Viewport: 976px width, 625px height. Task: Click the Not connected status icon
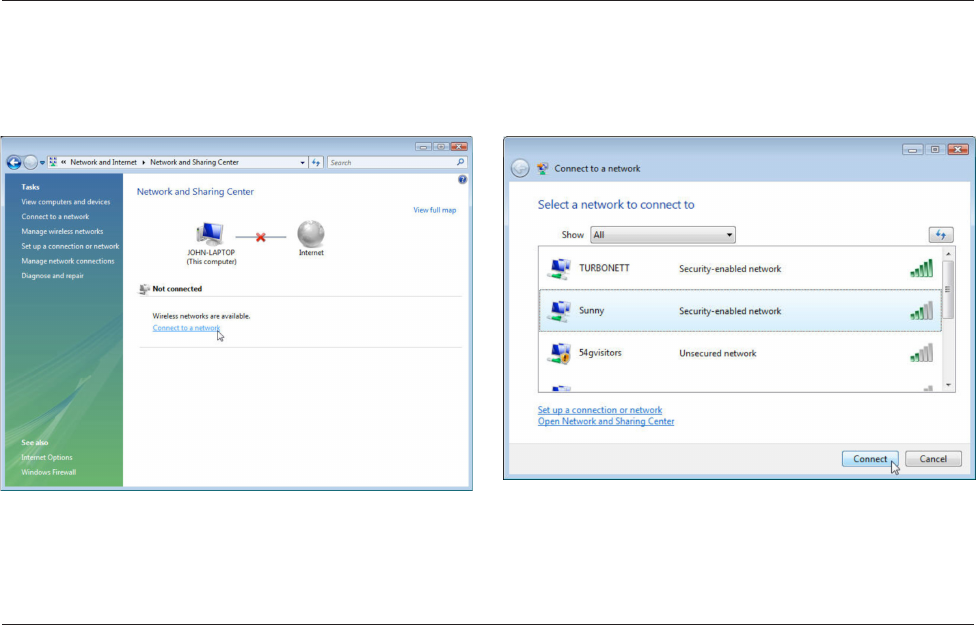pos(144,289)
